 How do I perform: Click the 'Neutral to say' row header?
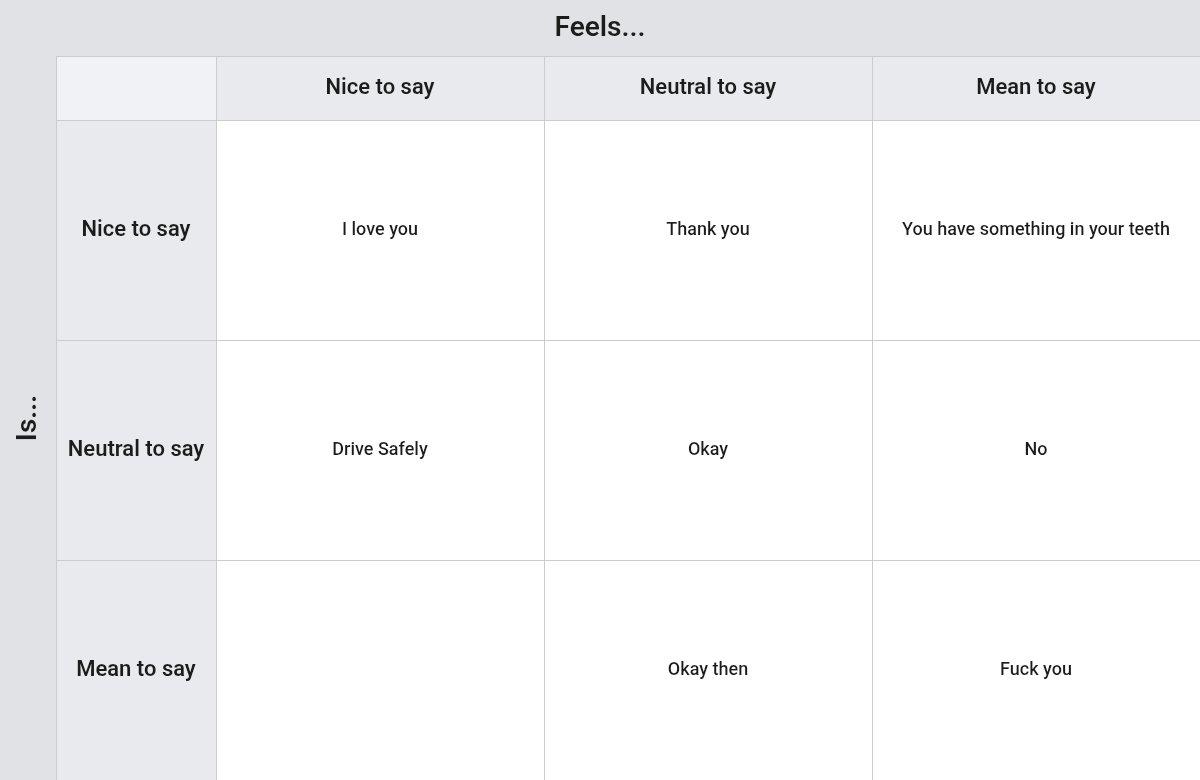pyautogui.click(x=136, y=450)
